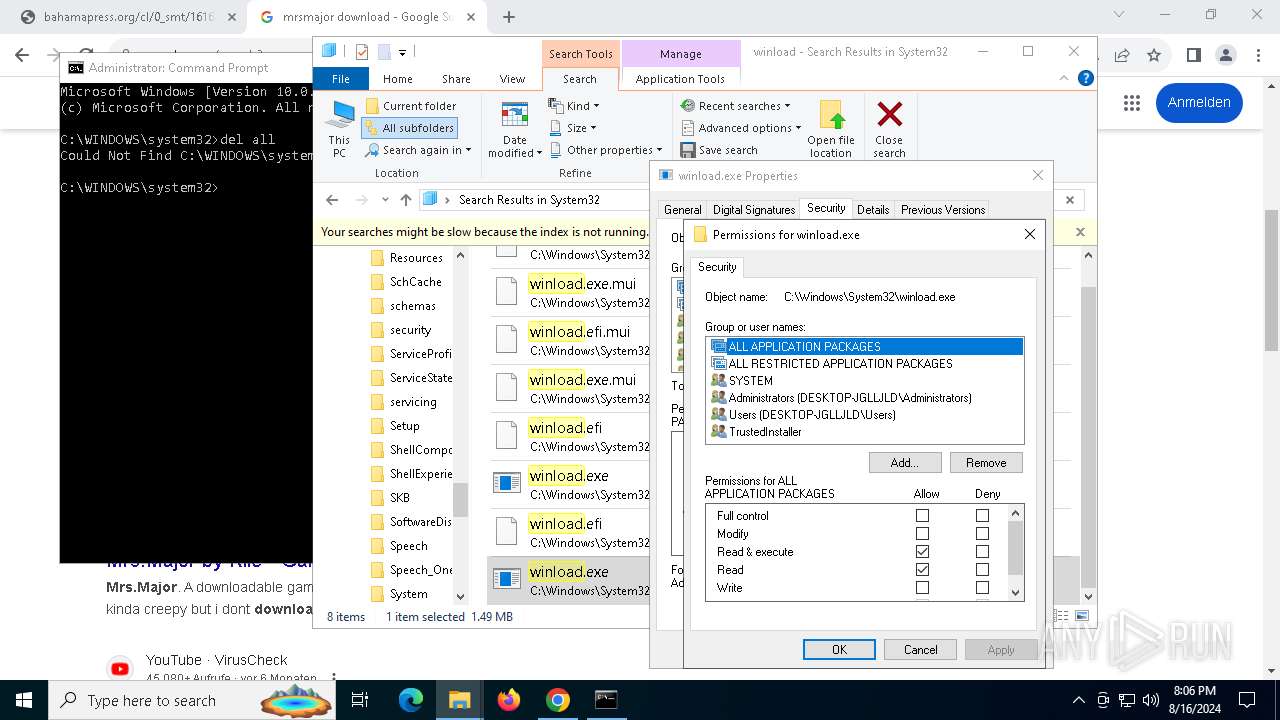The image size is (1280, 720).
Task: Click the Google apps grid icon
Action: click(x=1131, y=102)
